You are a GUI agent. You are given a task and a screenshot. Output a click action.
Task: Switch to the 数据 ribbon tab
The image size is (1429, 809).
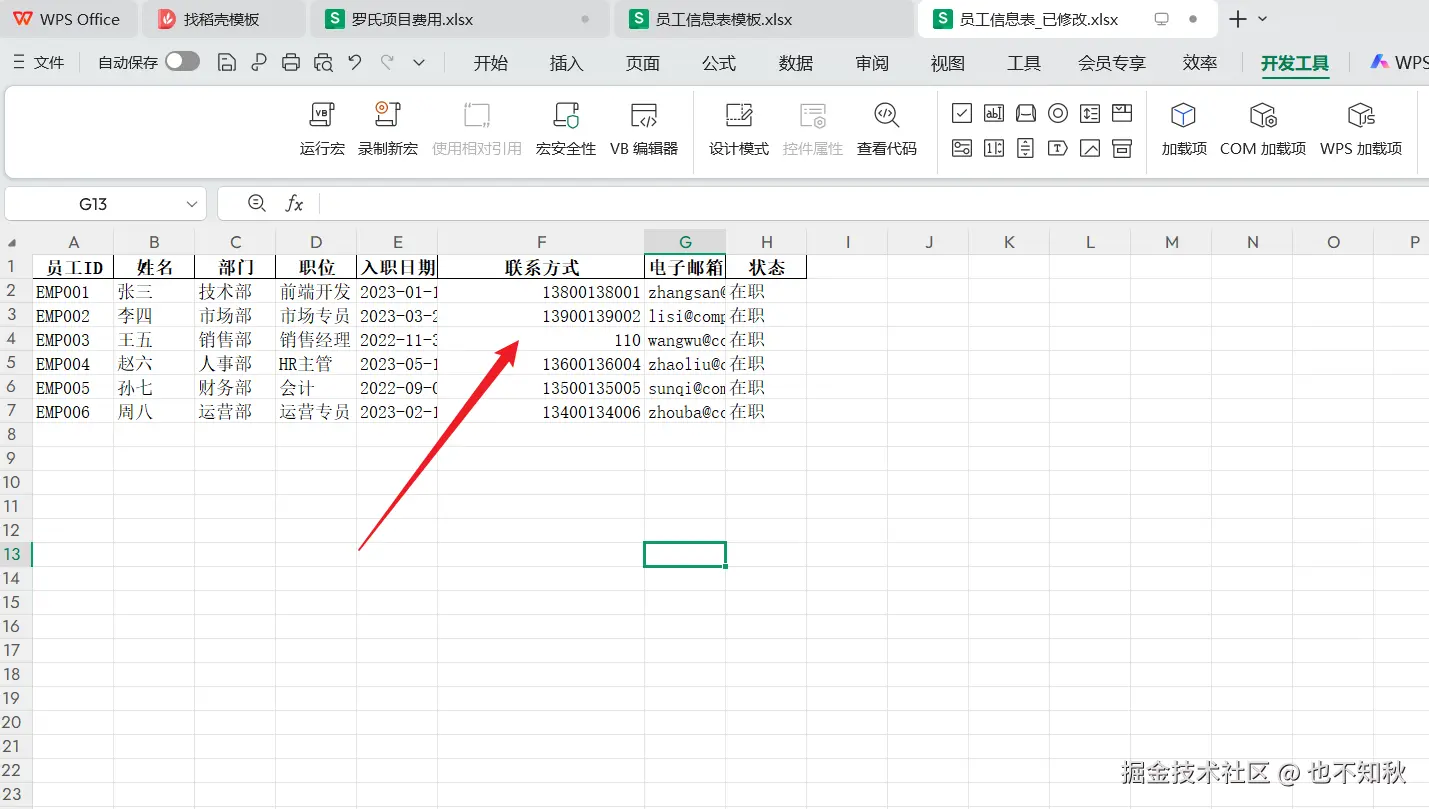tap(796, 63)
